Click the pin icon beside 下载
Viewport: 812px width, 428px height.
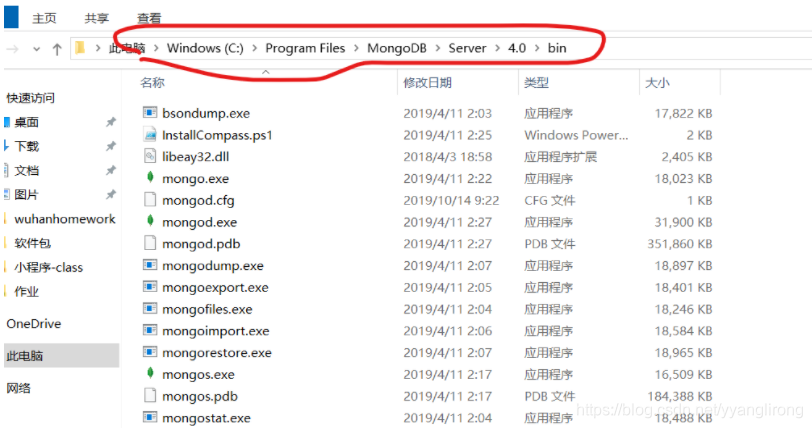[111, 146]
